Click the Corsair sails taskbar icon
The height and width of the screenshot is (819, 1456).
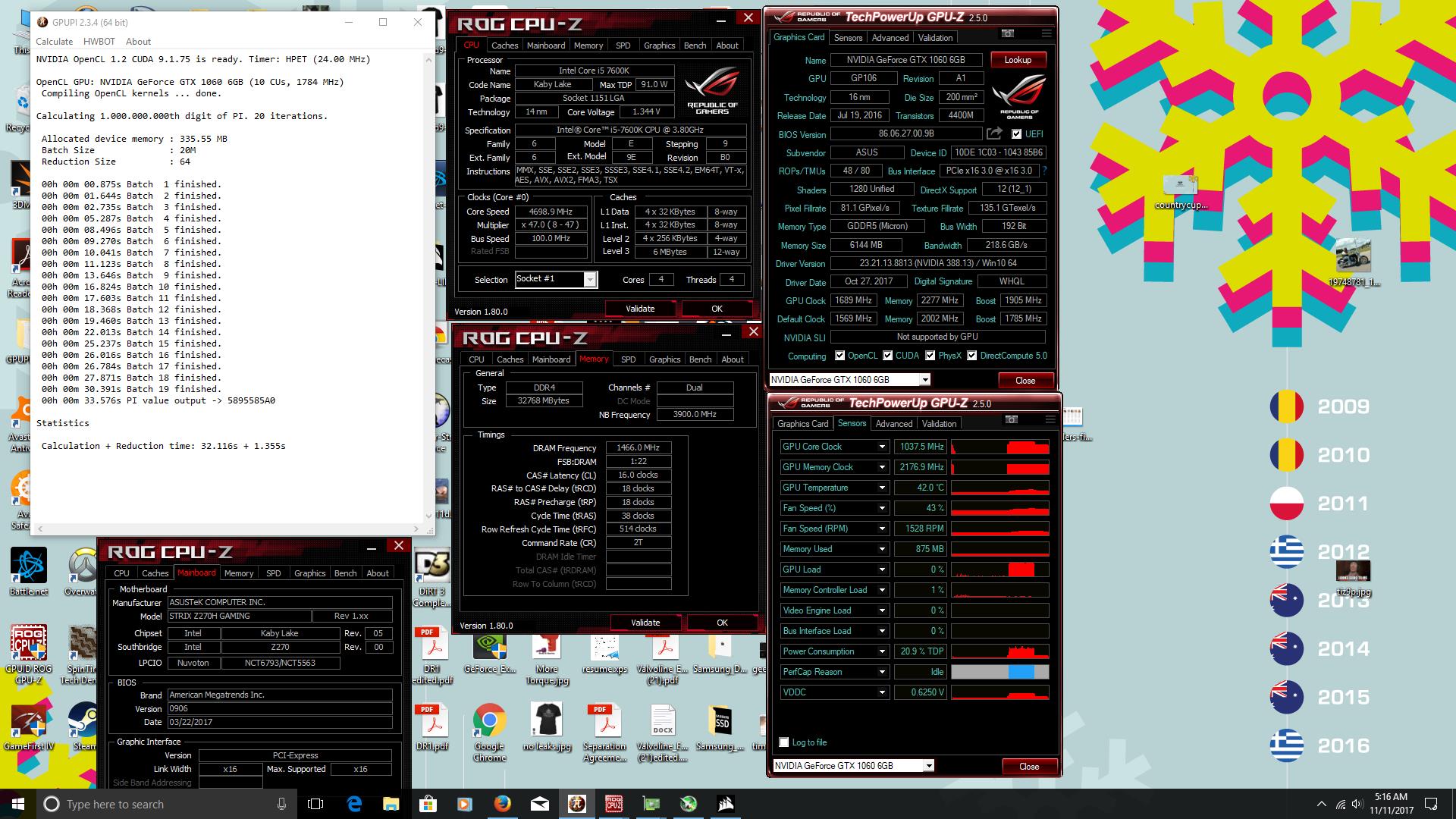(725, 804)
